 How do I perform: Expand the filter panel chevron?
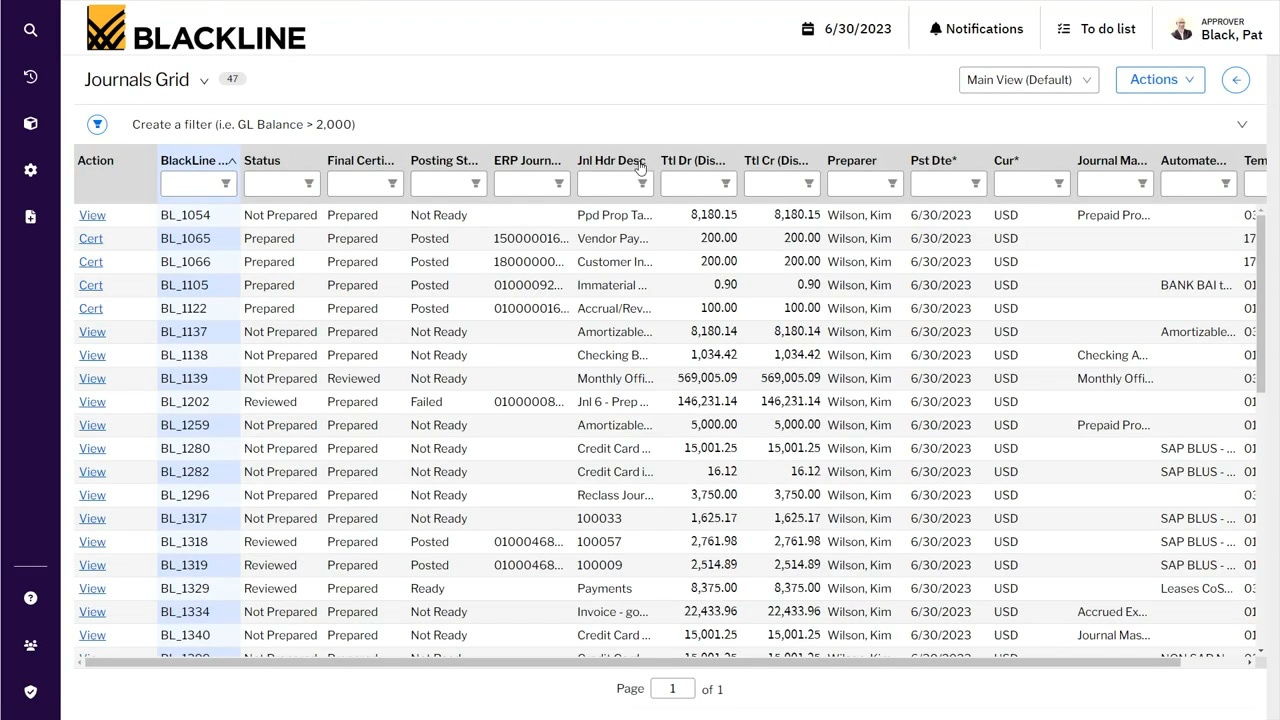tap(1242, 125)
